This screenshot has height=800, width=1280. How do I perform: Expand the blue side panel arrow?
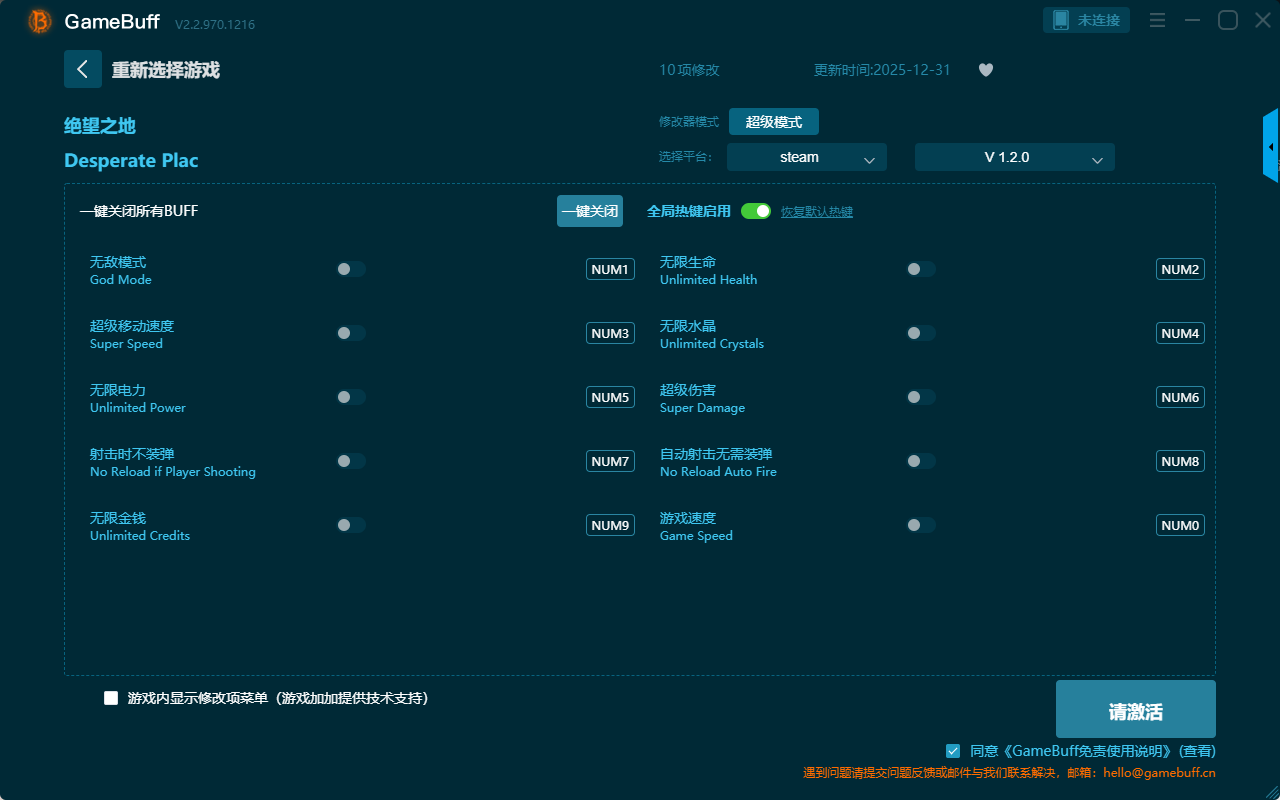pyautogui.click(x=1271, y=147)
